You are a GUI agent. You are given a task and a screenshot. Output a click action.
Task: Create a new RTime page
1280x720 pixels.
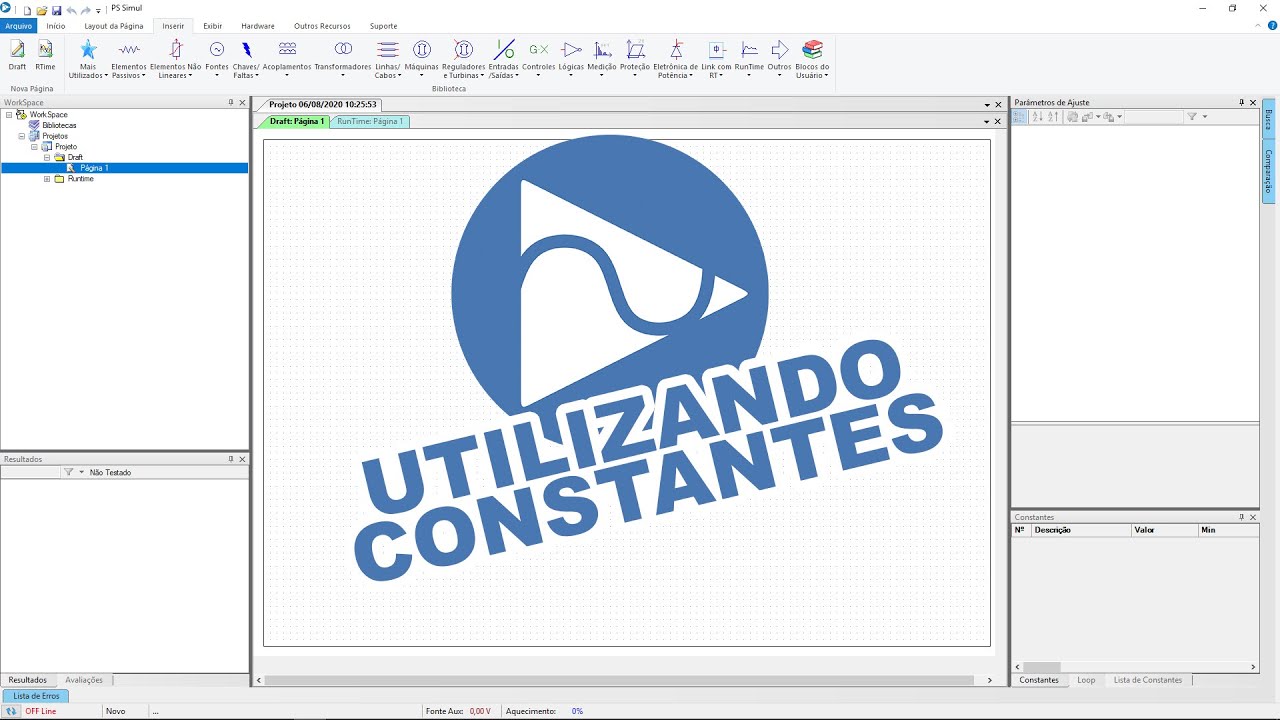(x=45, y=56)
